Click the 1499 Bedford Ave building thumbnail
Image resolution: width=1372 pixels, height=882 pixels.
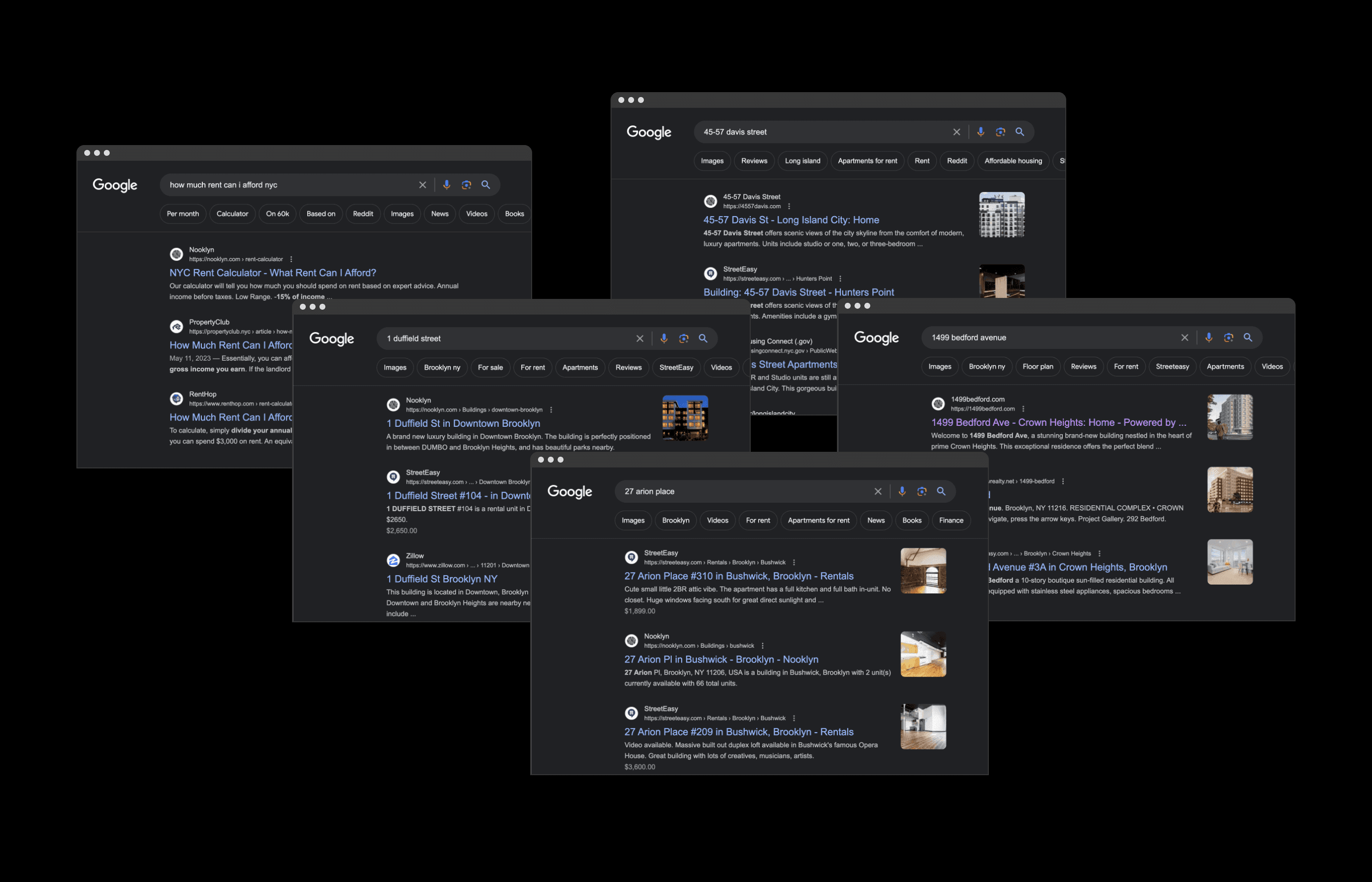tap(1230, 417)
